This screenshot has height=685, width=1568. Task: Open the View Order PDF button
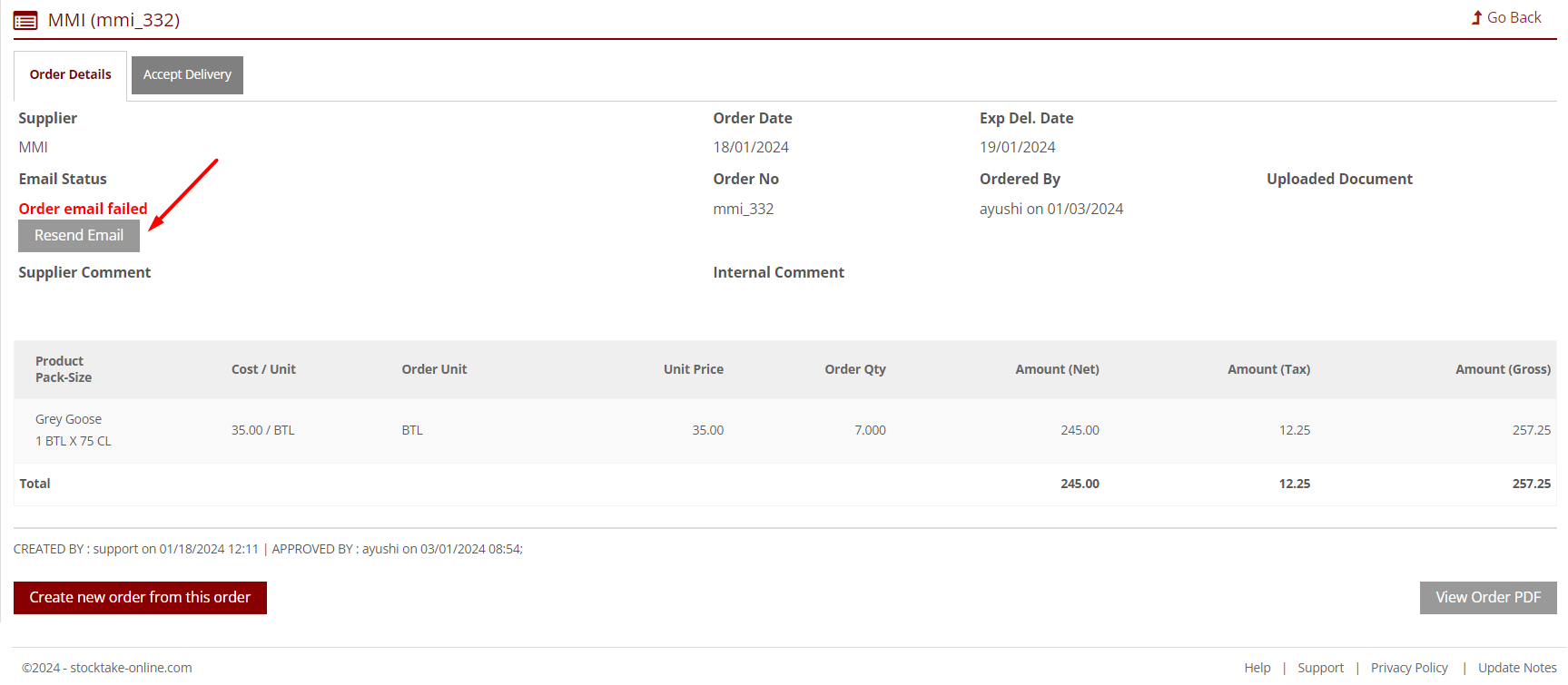[1487, 597]
